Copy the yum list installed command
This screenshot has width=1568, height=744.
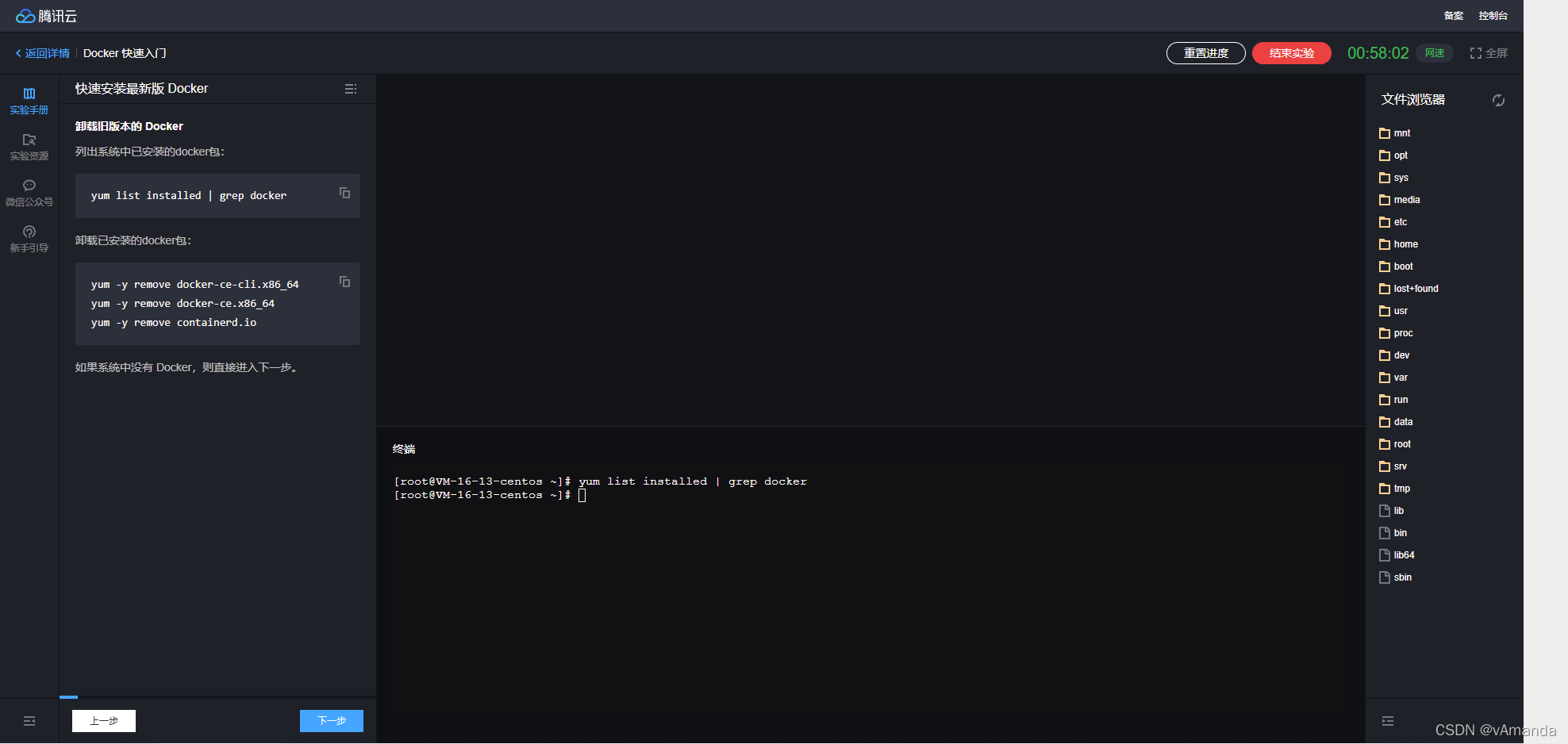click(344, 193)
